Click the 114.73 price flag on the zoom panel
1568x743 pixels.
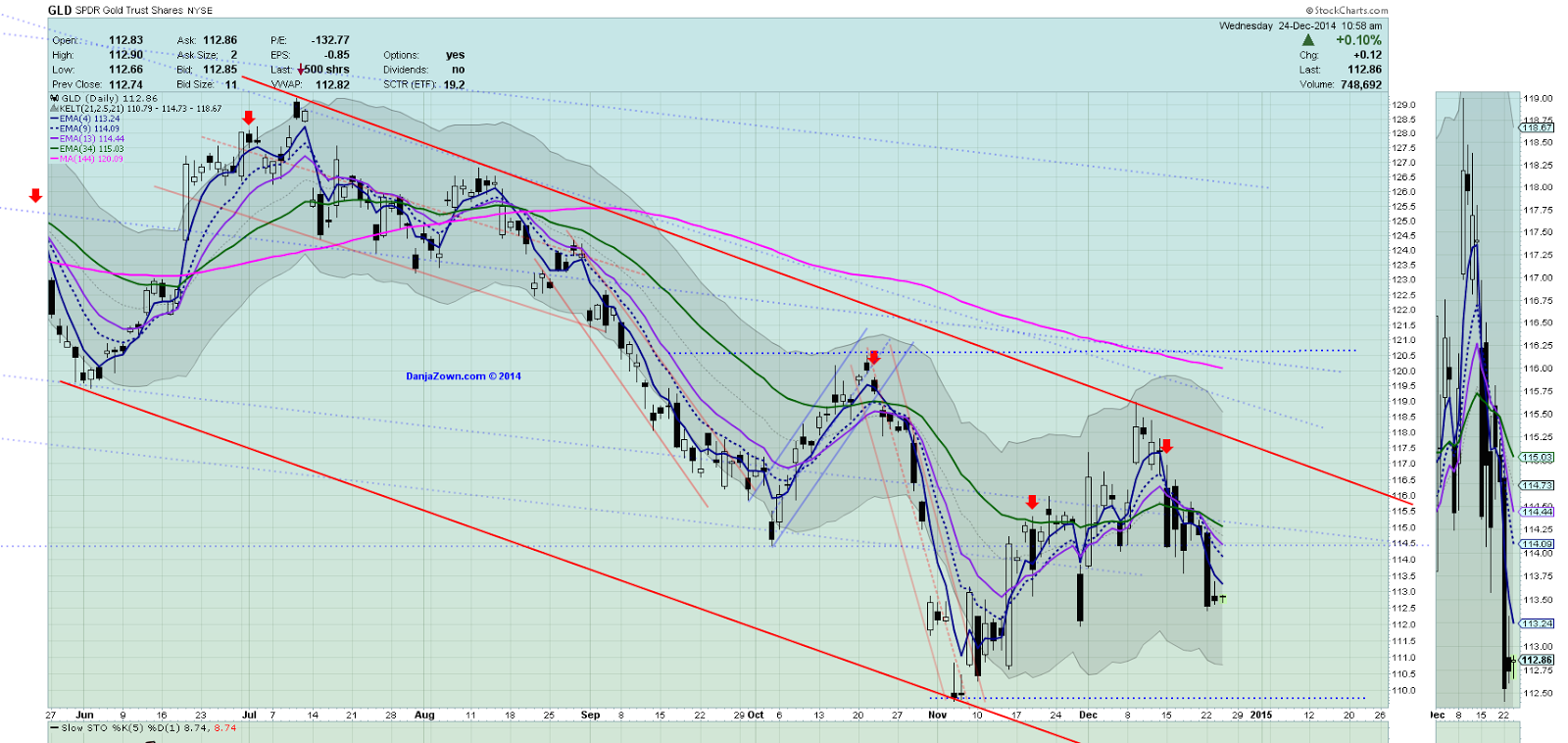[1537, 485]
